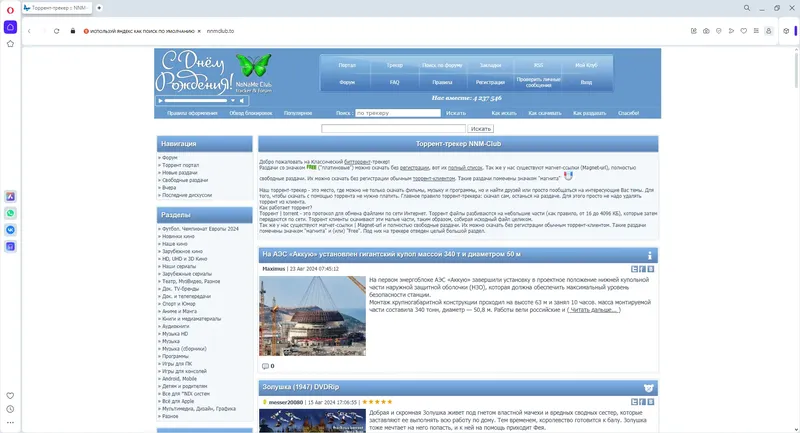Open the Популярное link
The image size is (800, 433).
[298, 113]
